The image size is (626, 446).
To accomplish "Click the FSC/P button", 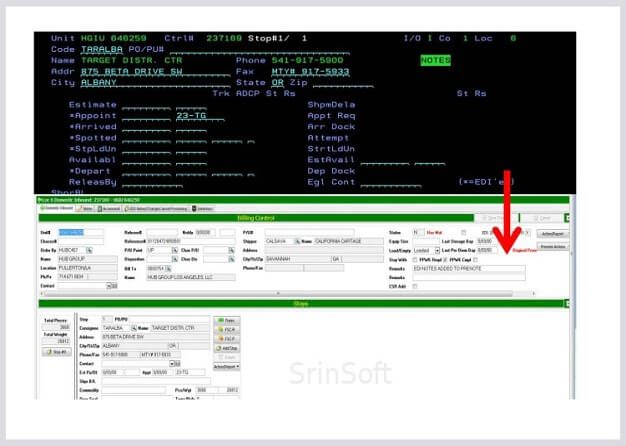I will point(227,339).
